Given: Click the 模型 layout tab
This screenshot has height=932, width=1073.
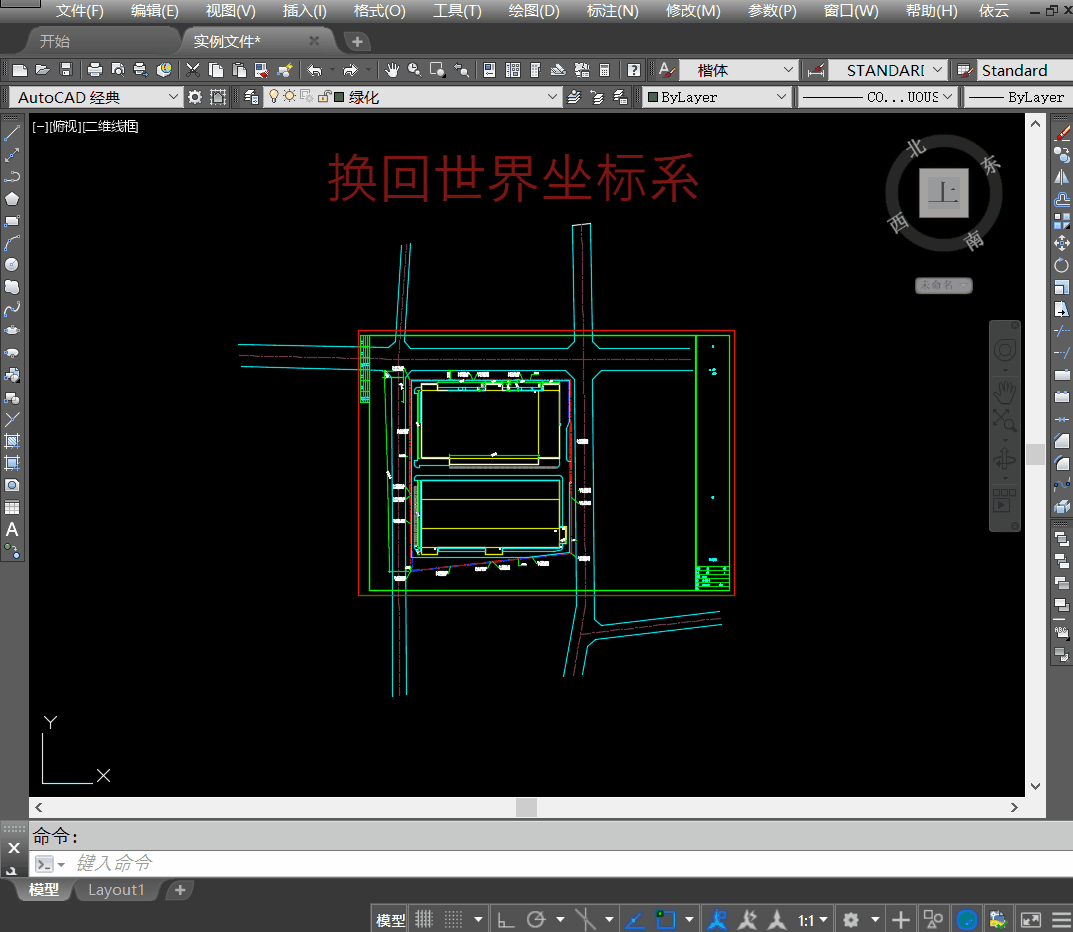Looking at the screenshot, I should [x=44, y=890].
